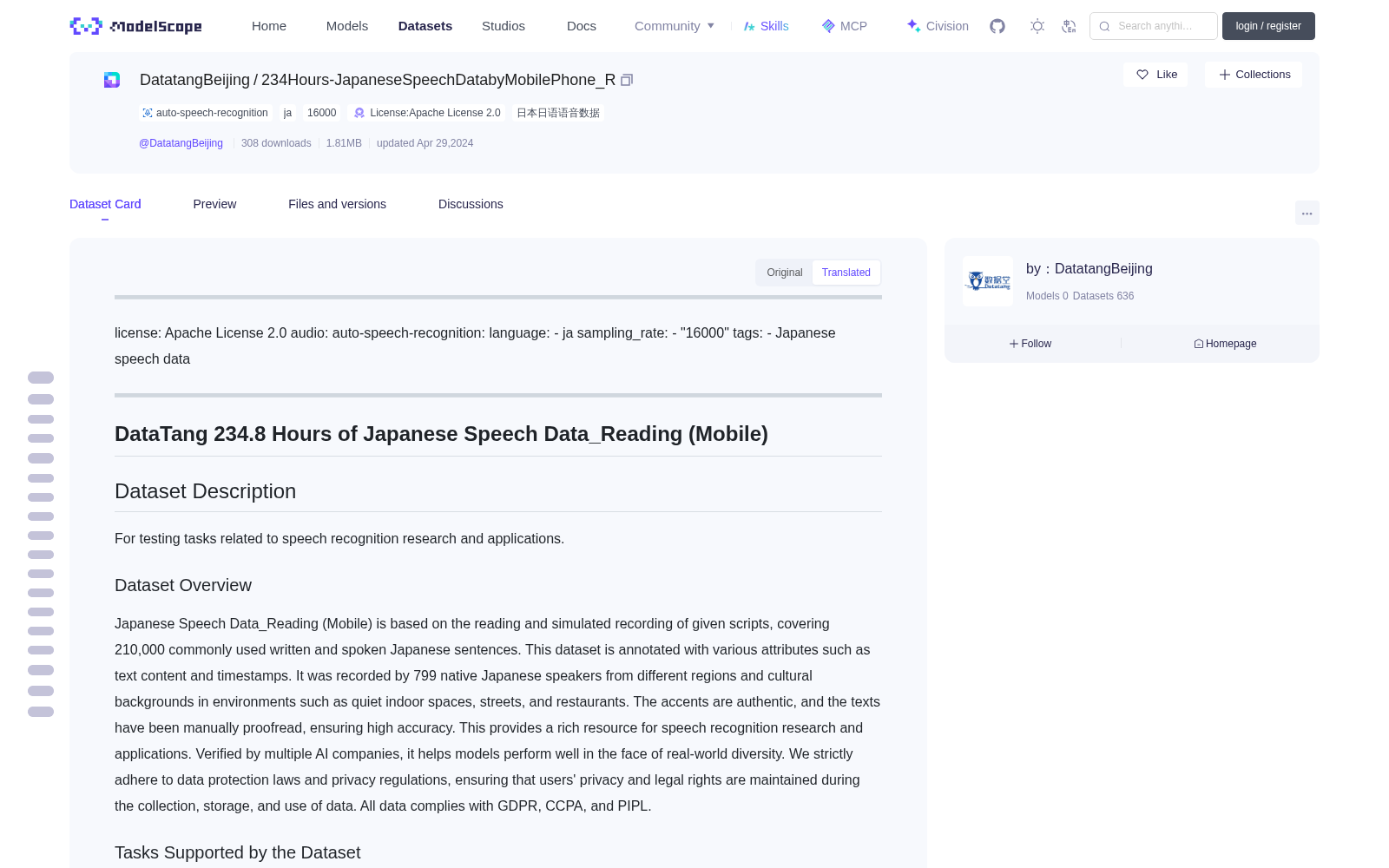Click the auto-speech-recognition tag label

pyautogui.click(x=212, y=113)
